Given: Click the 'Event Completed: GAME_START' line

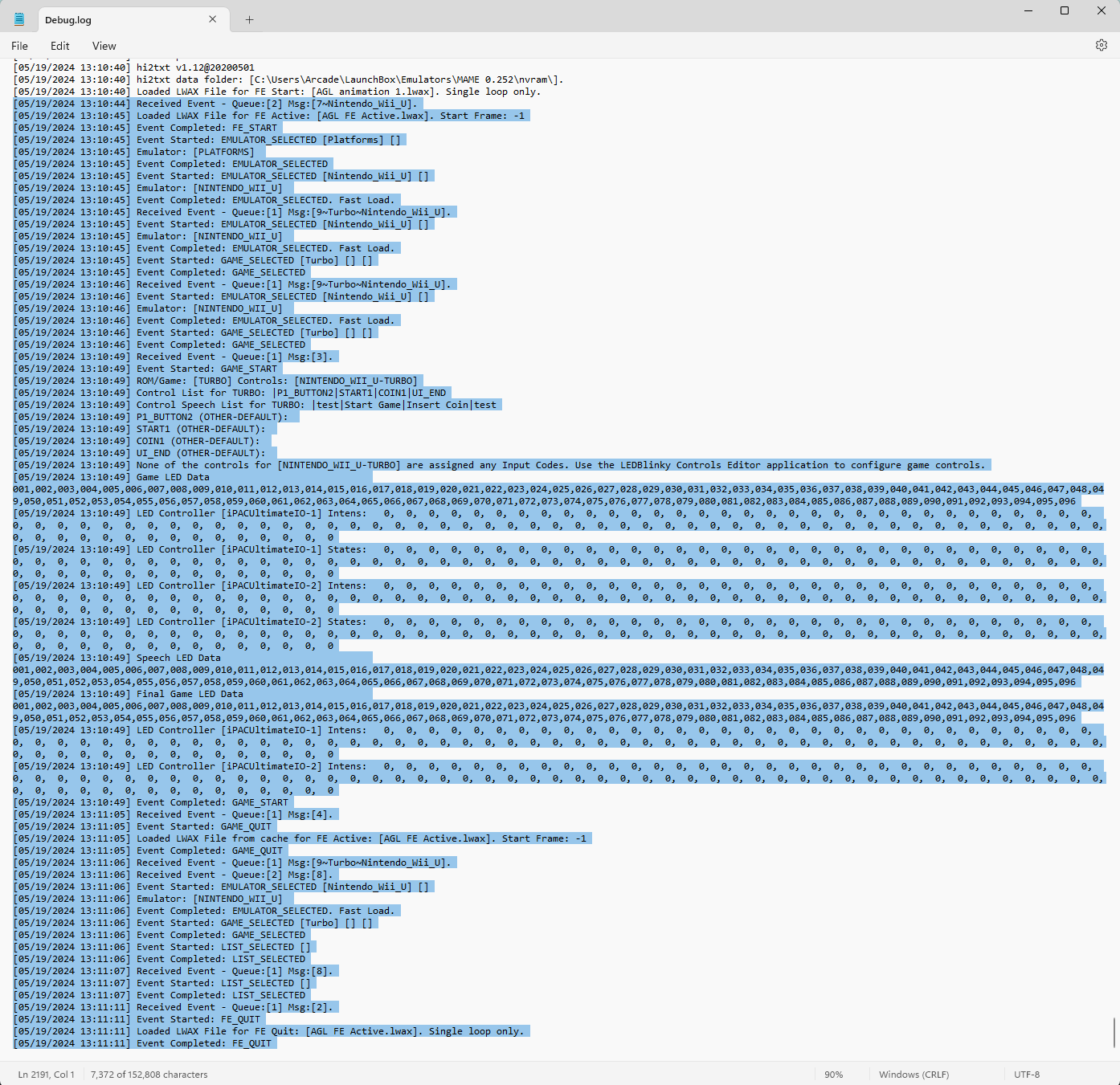Looking at the screenshot, I should point(150,802).
